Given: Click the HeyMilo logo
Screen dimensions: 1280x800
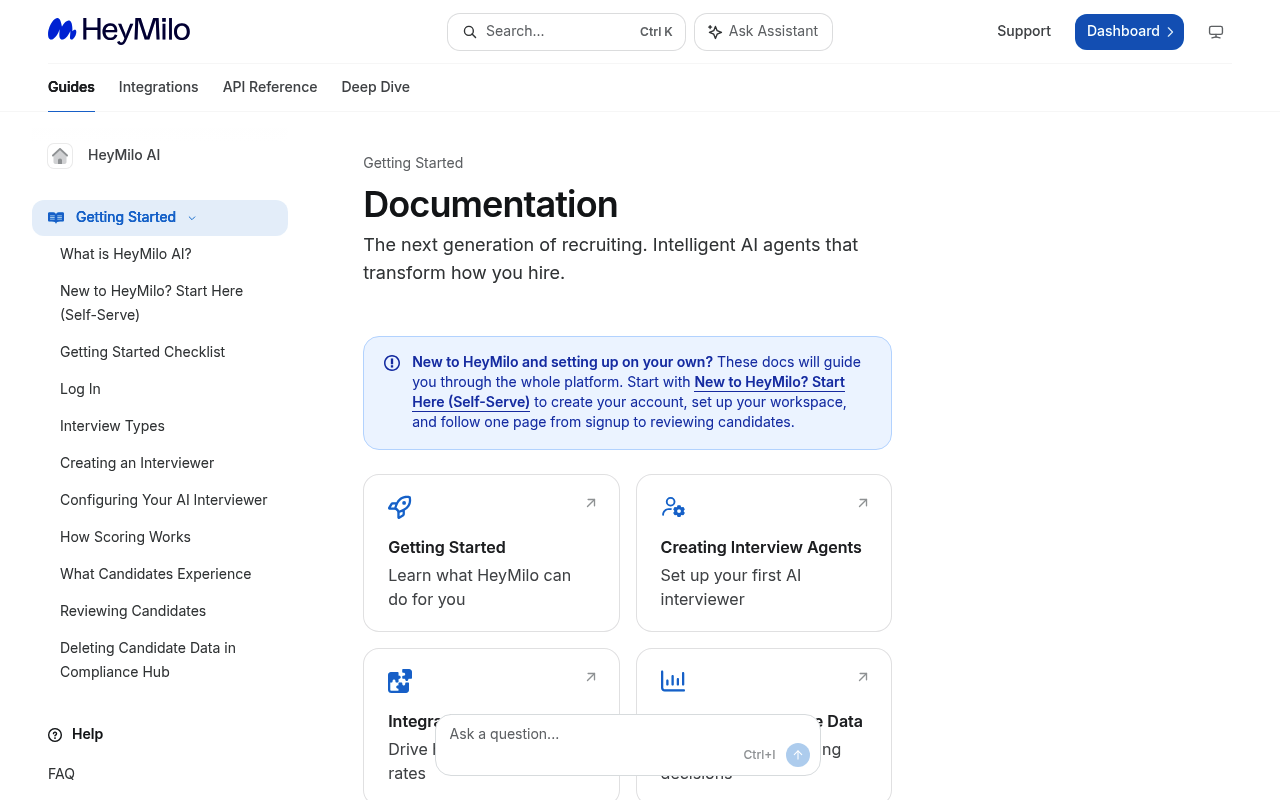Looking at the screenshot, I should (119, 31).
